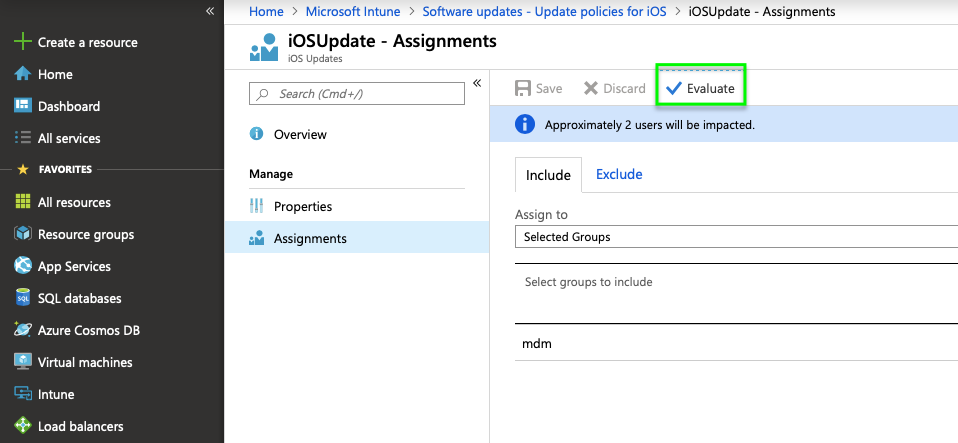Click the SQL databases icon
The width and height of the screenshot is (958, 443).
(x=23, y=298)
